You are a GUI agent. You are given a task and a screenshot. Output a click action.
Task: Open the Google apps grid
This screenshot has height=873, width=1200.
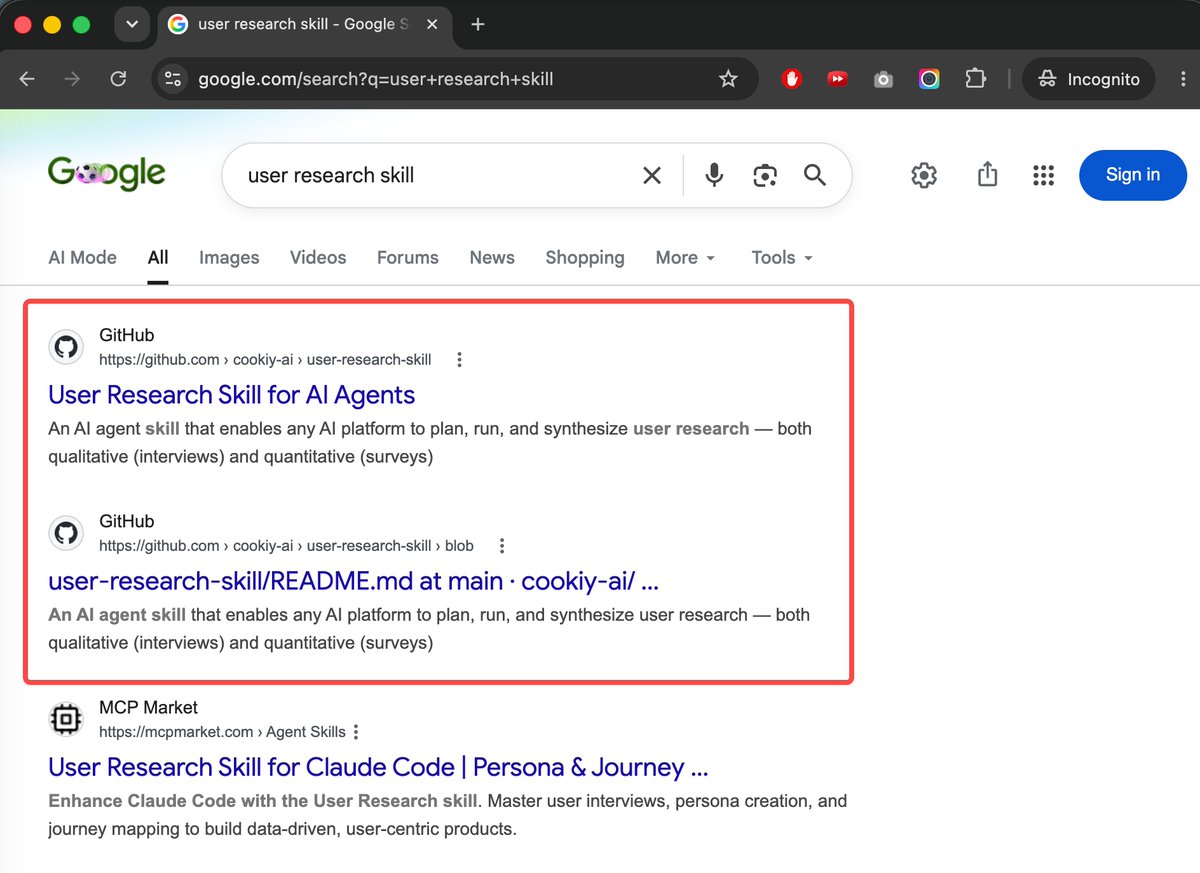point(1043,175)
